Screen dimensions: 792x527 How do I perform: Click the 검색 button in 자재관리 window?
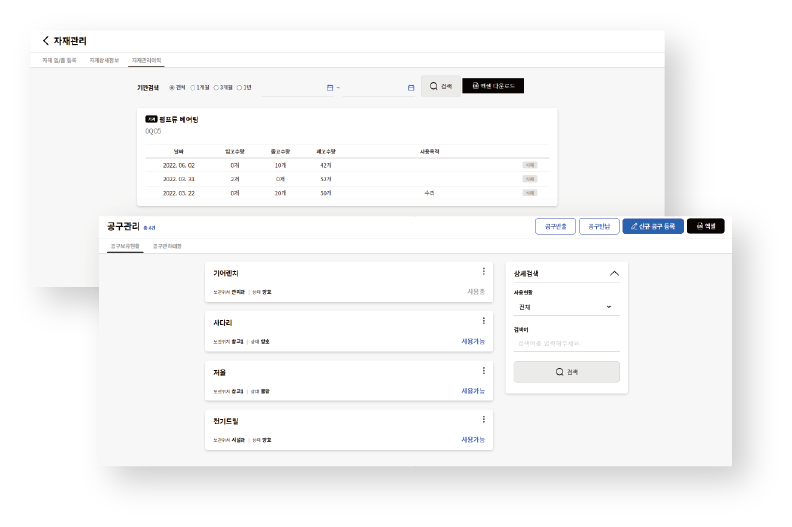tap(440, 86)
